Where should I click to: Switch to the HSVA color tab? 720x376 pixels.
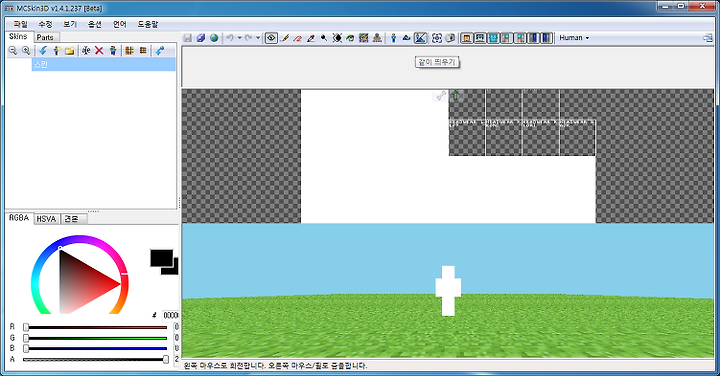coord(46,219)
